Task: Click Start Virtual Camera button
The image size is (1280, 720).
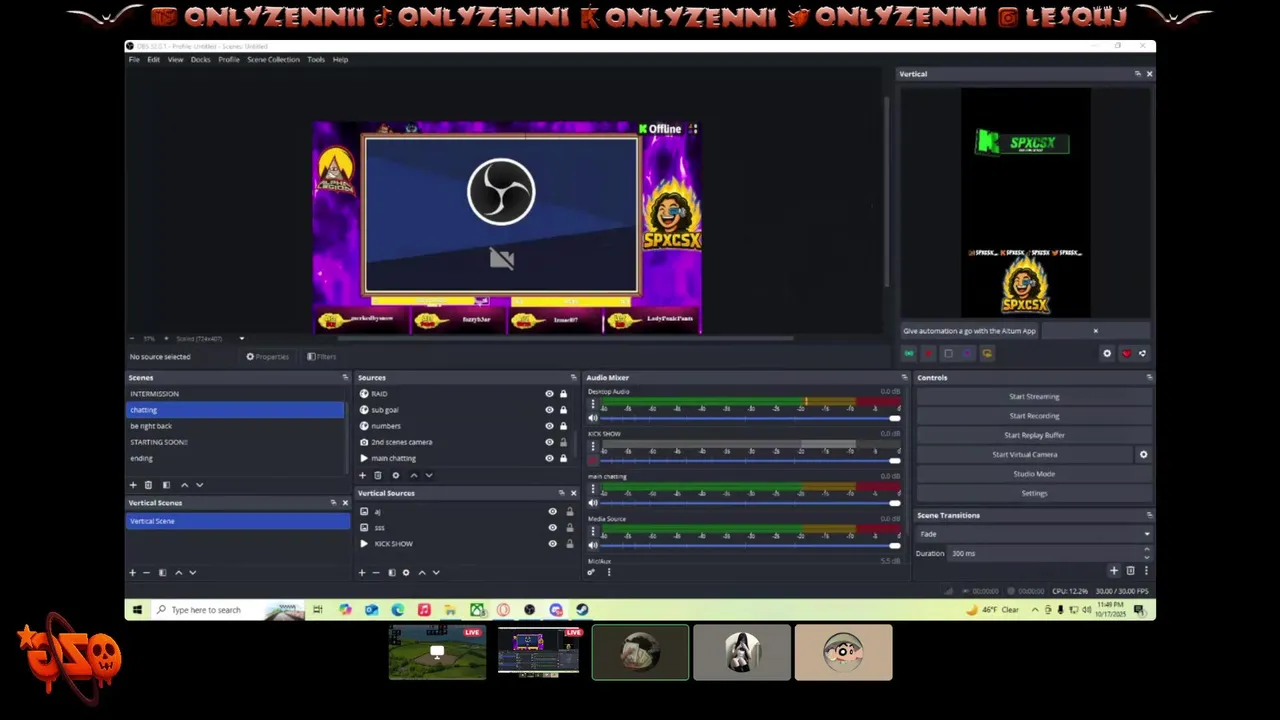Action: (1025, 455)
